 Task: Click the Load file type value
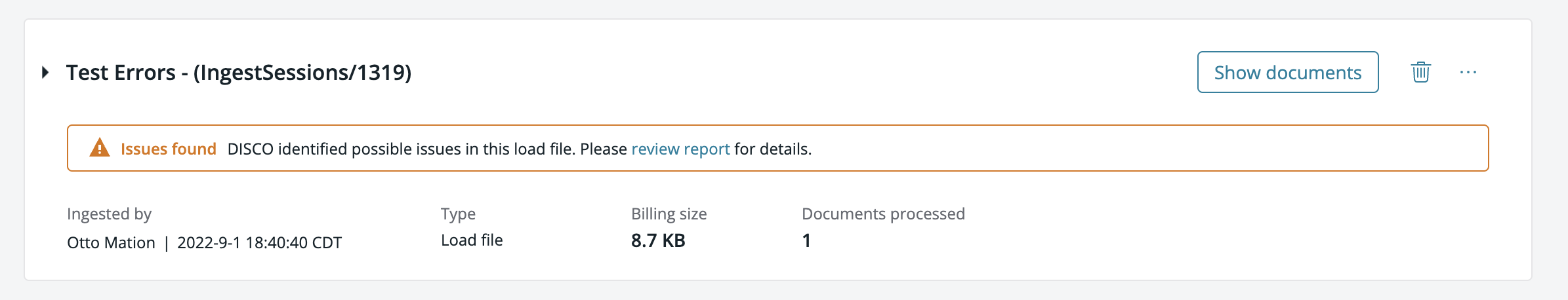point(472,240)
